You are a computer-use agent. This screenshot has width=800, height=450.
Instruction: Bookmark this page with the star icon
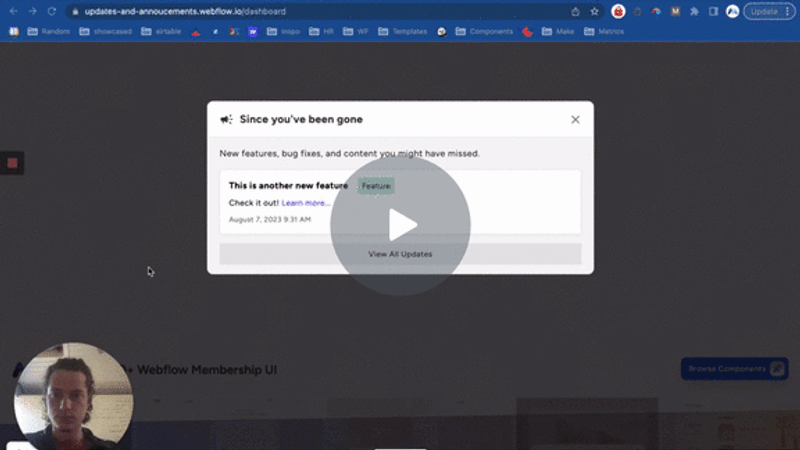tap(594, 11)
